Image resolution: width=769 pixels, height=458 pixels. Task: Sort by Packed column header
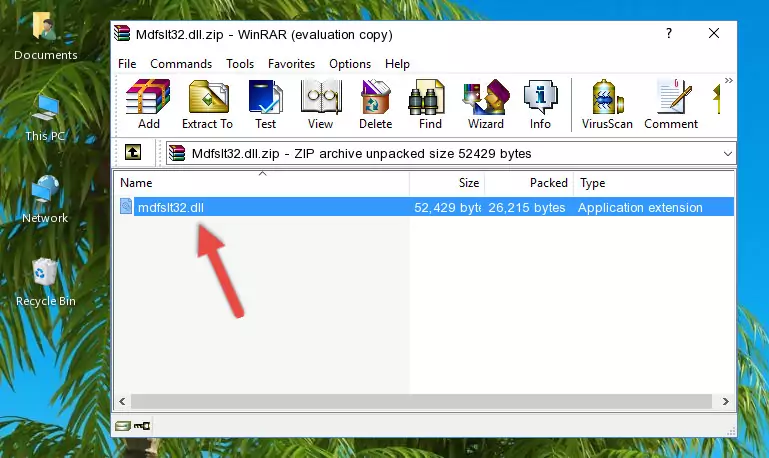[x=529, y=183]
